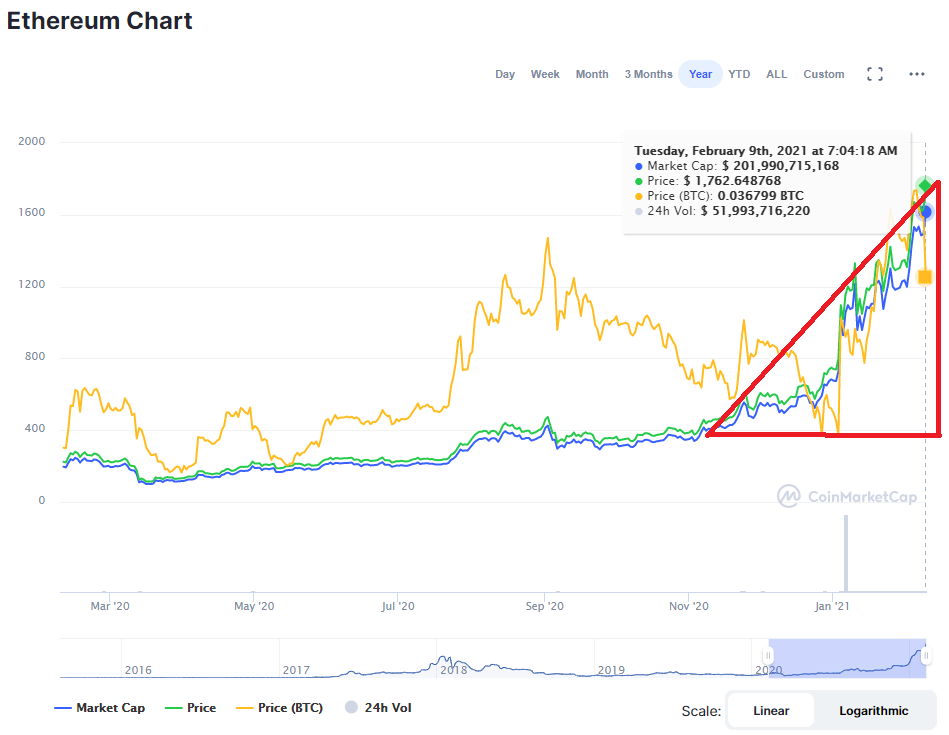This screenshot has height=735, width=949.
Task: Click the green Price diamond data marker
Action: pos(925,185)
